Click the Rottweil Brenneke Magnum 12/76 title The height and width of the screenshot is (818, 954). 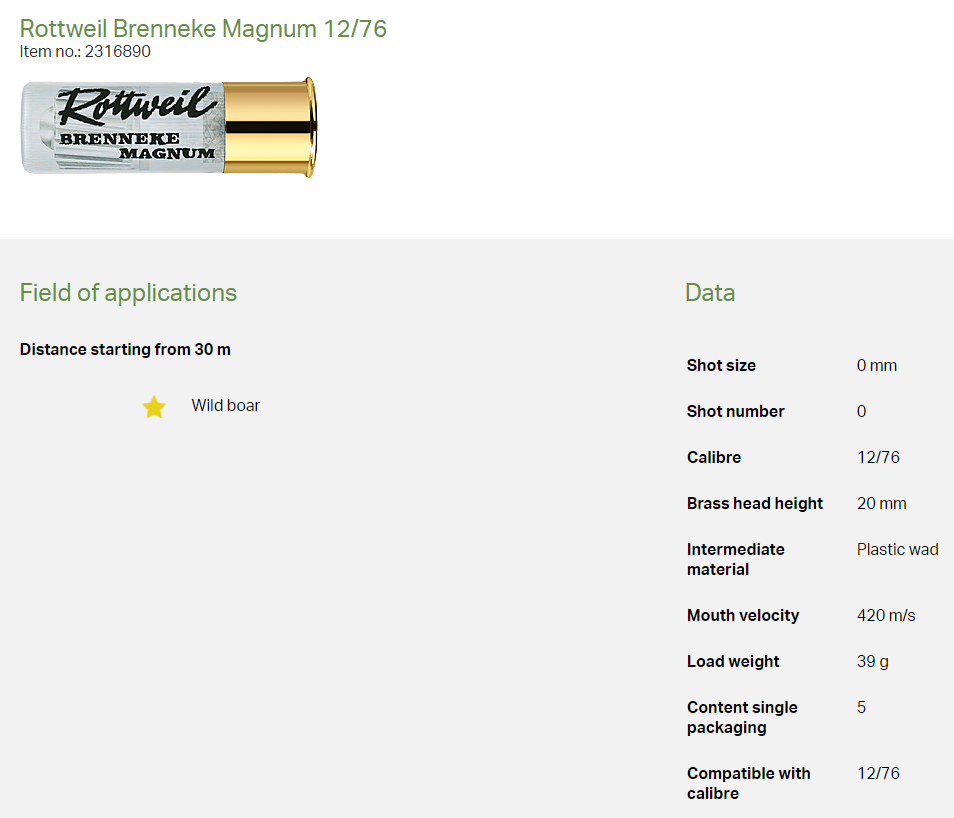point(203,29)
